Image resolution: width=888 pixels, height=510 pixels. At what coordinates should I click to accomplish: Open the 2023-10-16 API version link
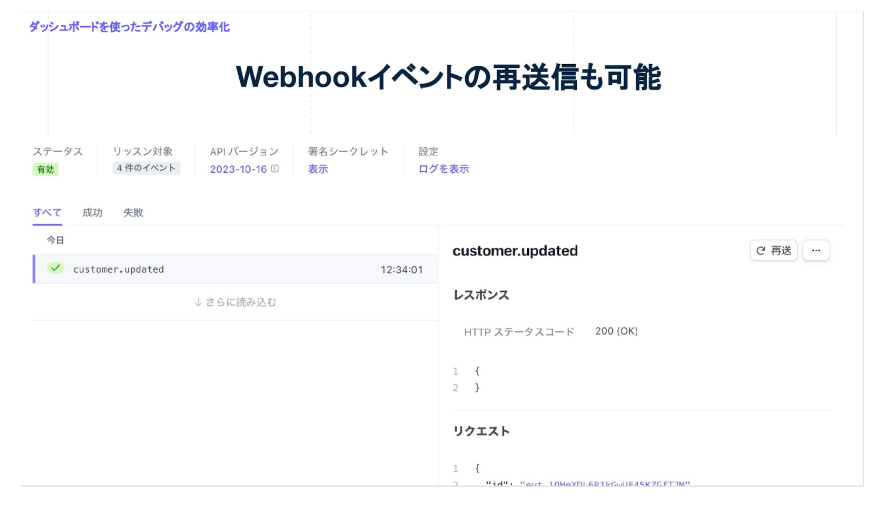(x=238, y=170)
